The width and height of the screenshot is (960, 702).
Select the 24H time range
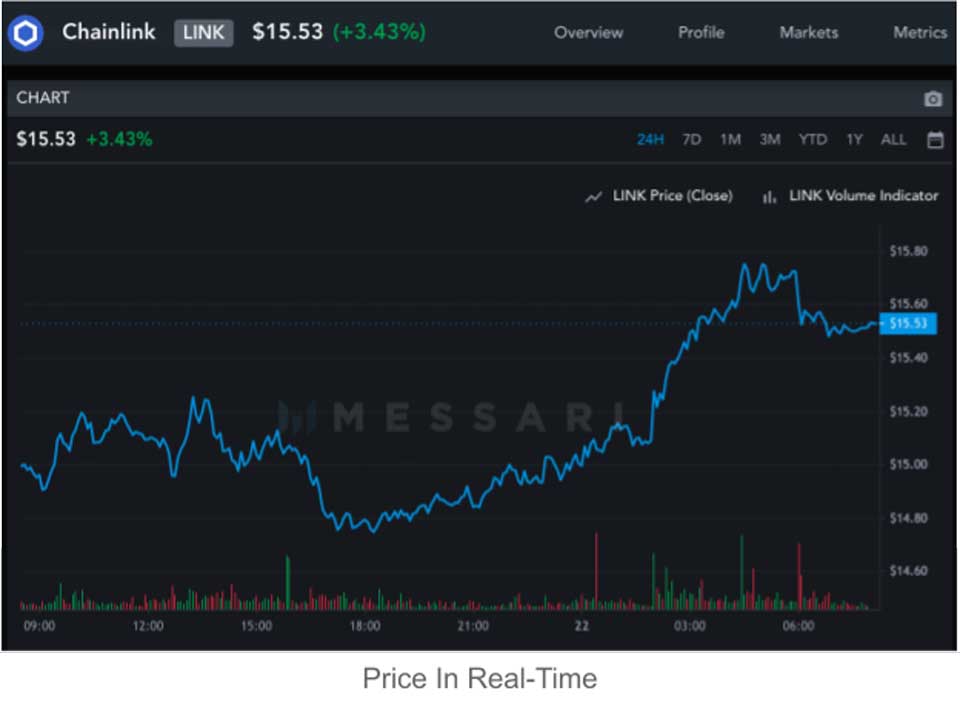pos(650,140)
